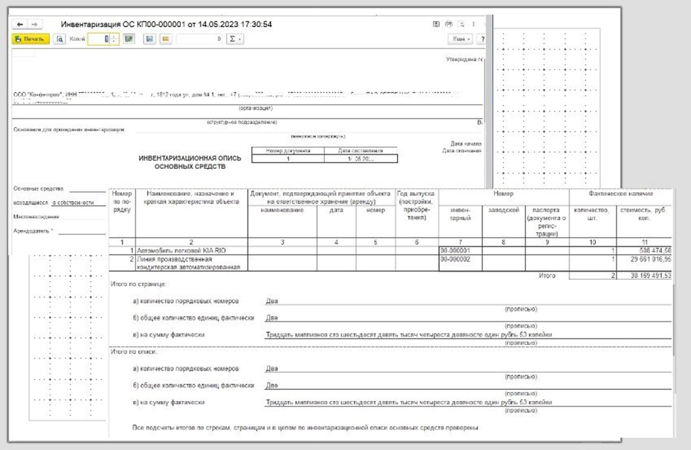
Task: Open print preview magnifier icon
Action: [x=59, y=39]
